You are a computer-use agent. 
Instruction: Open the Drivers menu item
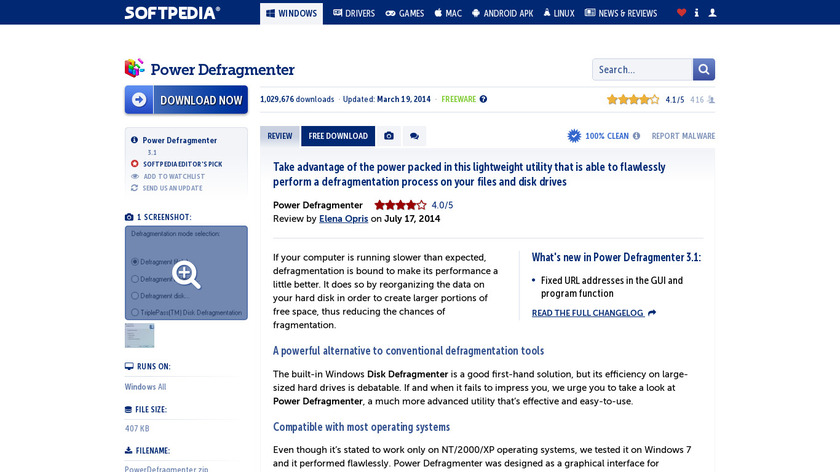point(354,13)
